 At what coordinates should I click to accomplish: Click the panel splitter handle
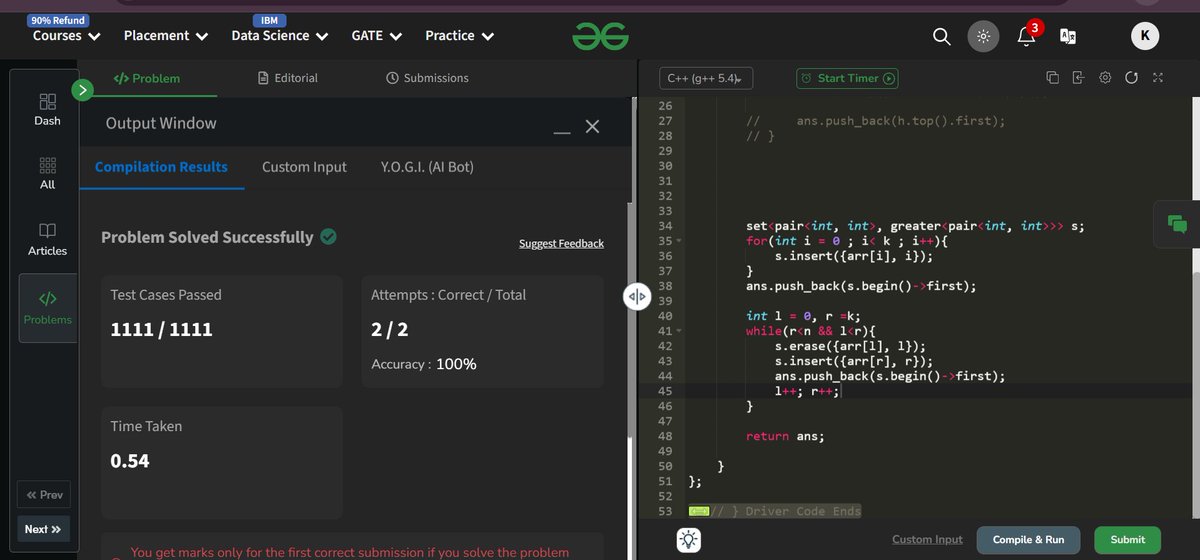click(637, 297)
